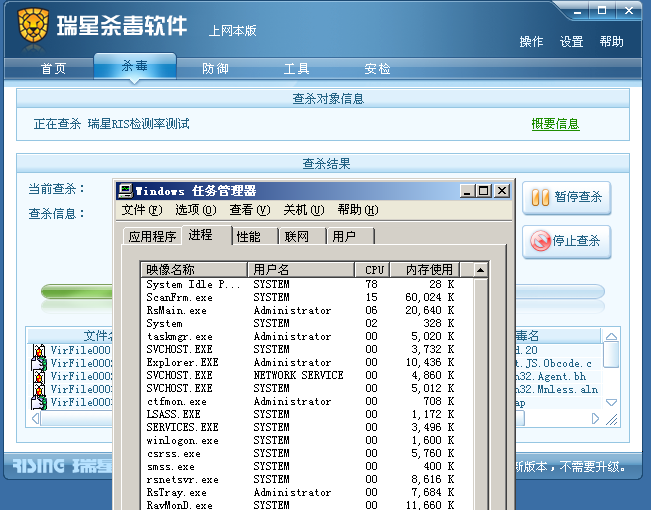Image resolution: width=651 pixels, height=510 pixels.
Task: Select RsTray.exe process row
Action: [x=307, y=492]
